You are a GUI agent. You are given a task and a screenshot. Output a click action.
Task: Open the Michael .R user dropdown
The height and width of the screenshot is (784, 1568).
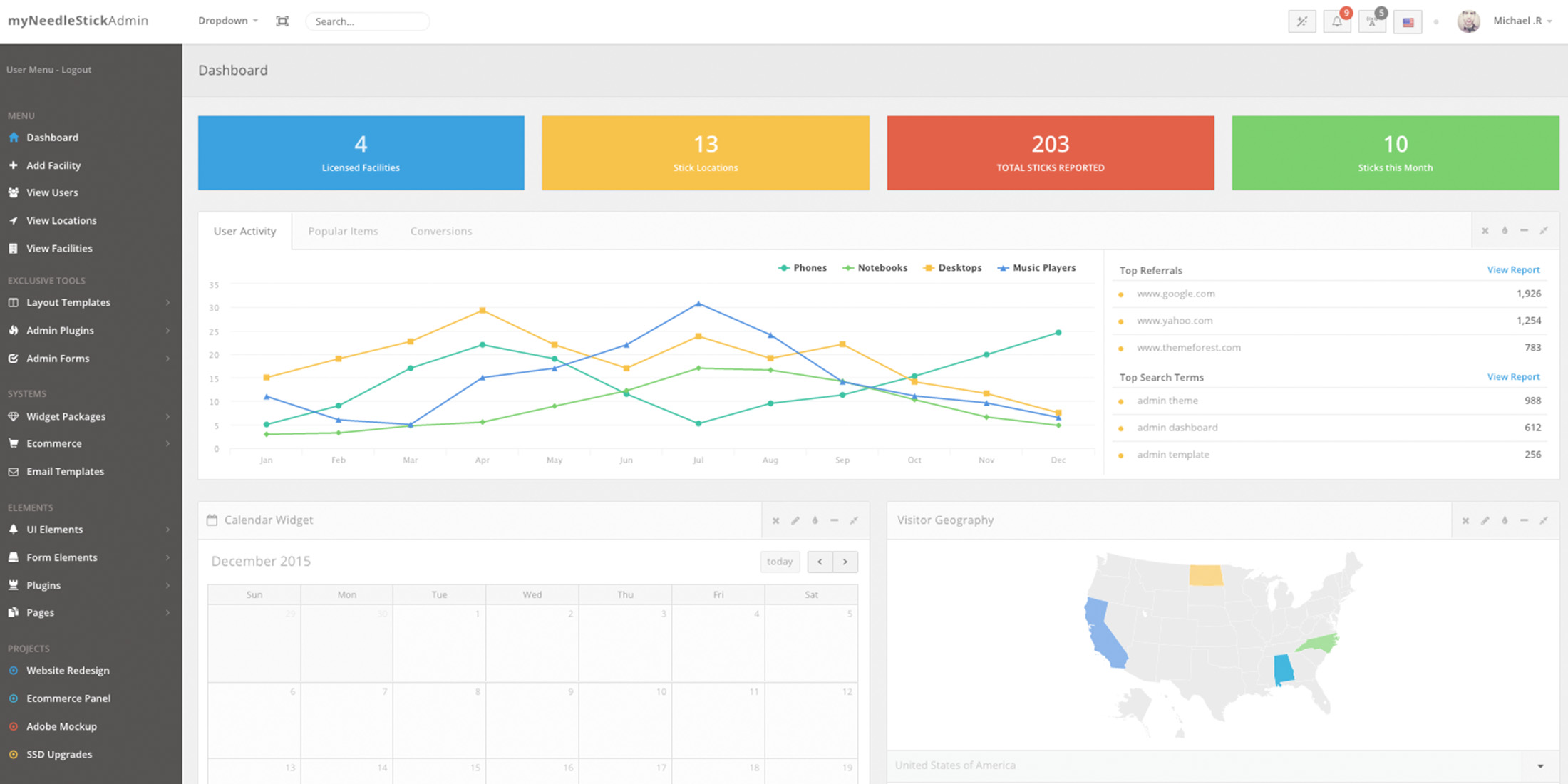click(1522, 21)
